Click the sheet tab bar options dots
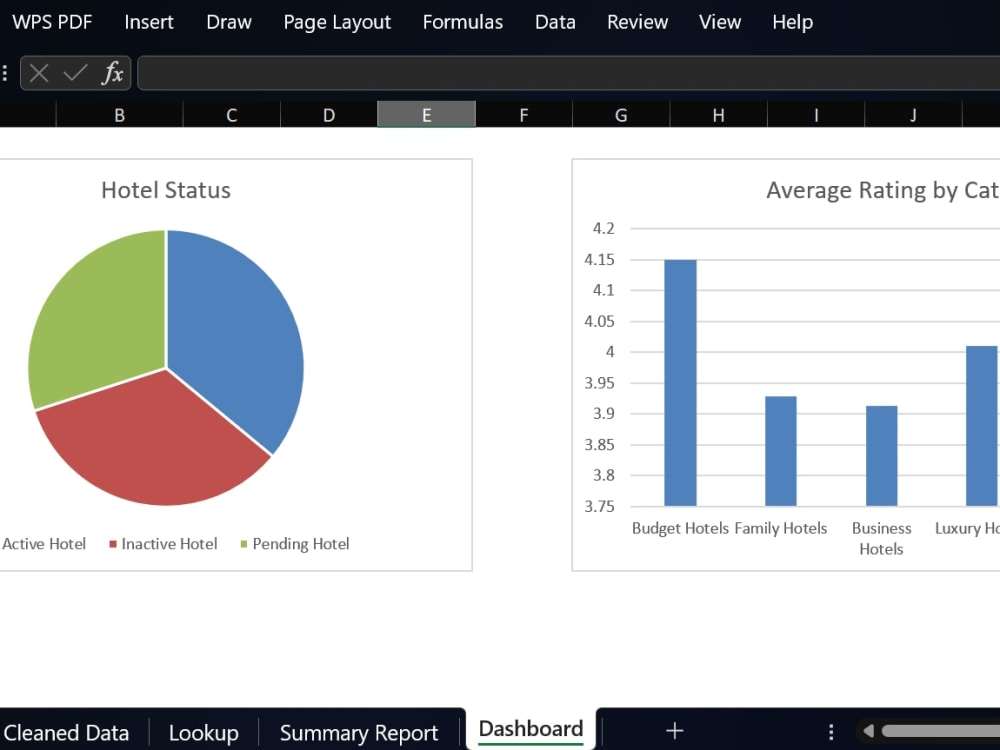1000x750 pixels. (830, 731)
